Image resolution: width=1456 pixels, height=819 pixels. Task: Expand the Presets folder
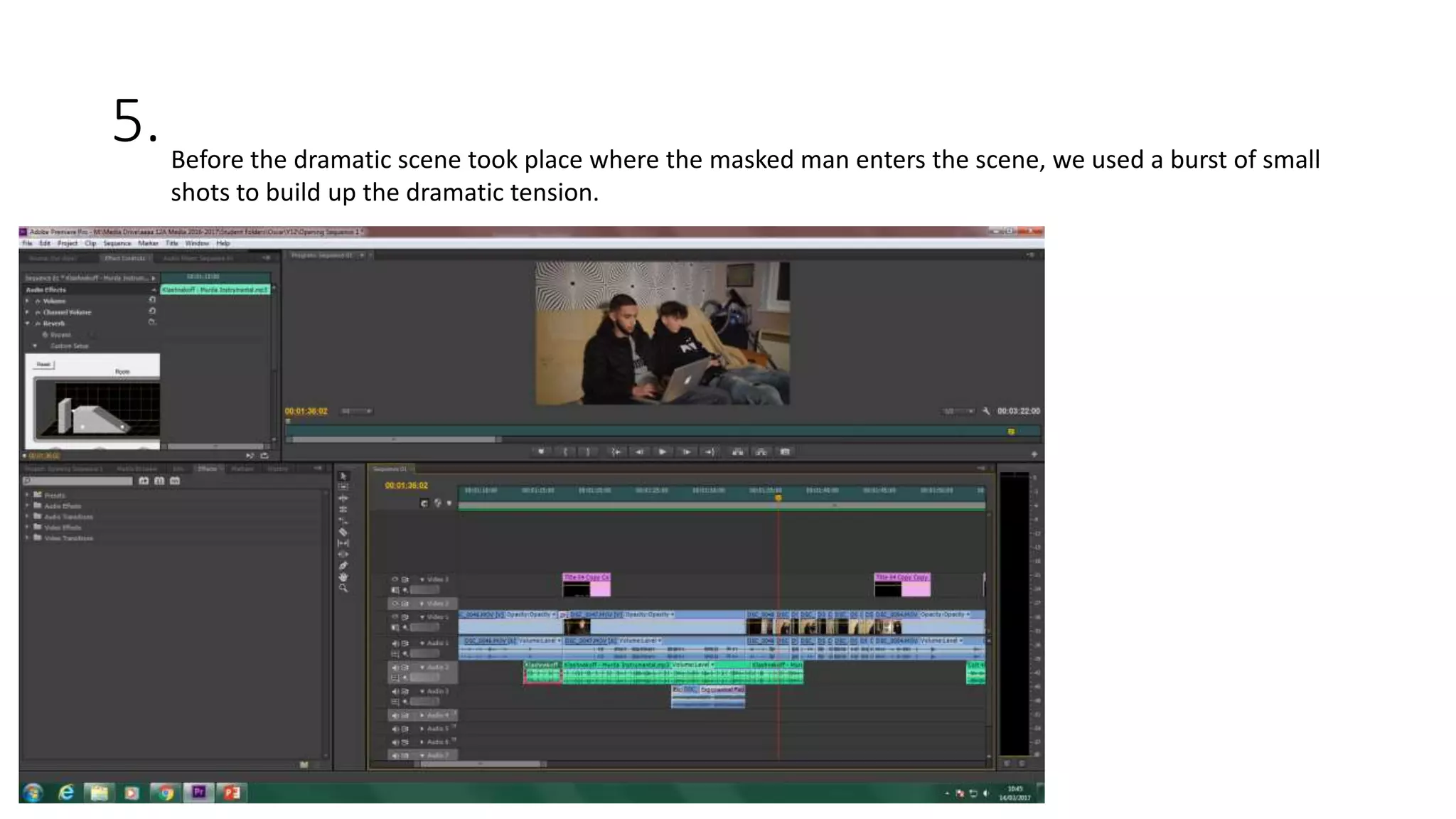pos(28,495)
